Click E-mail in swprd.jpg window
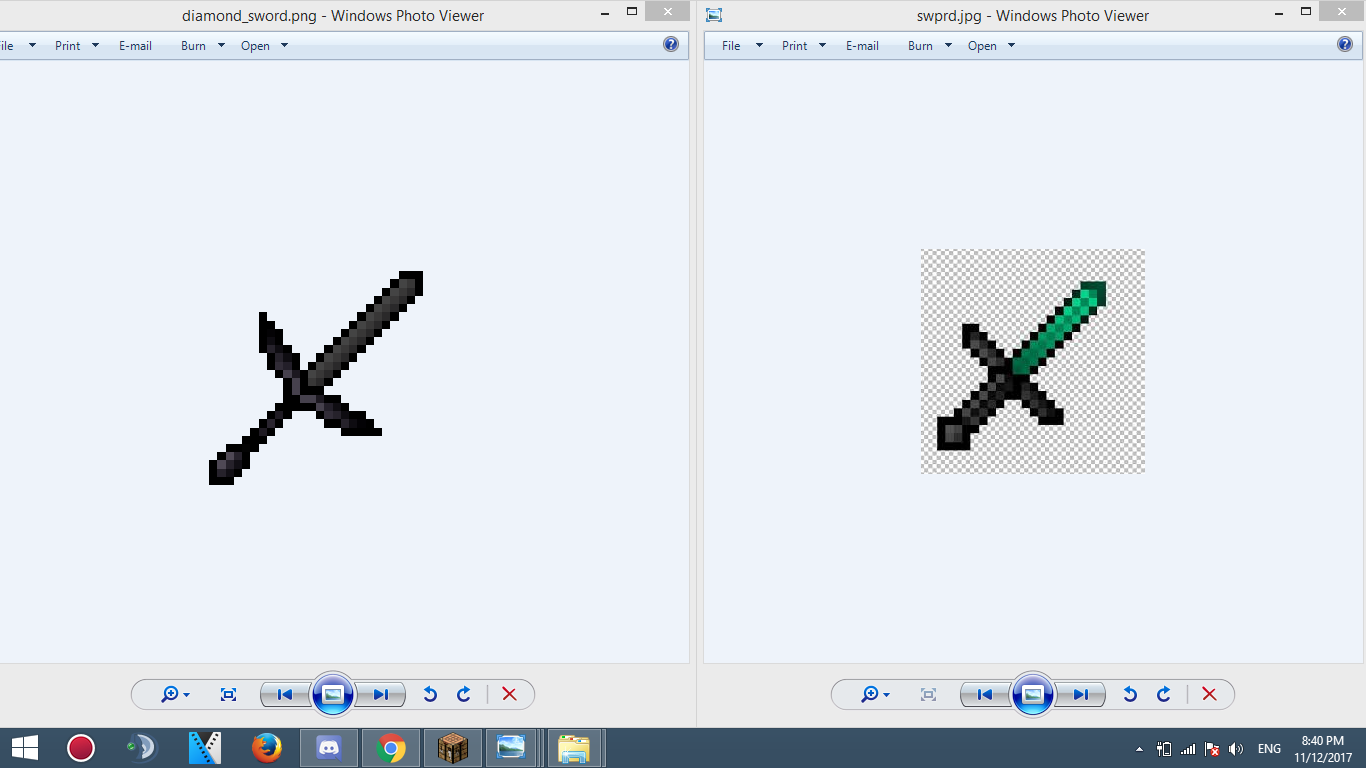The width and height of the screenshot is (1366, 768). [862, 46]
